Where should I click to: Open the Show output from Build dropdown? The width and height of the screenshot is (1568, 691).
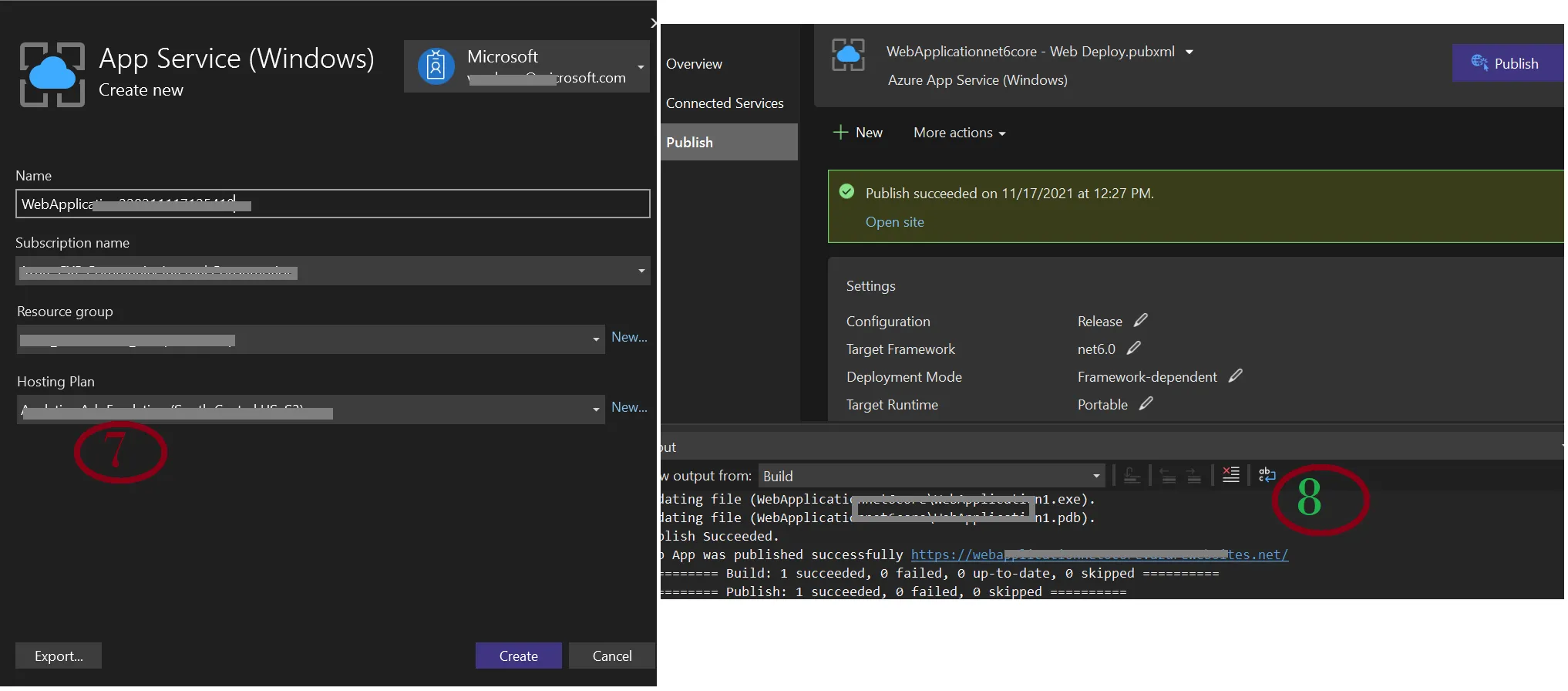(931, 476)
